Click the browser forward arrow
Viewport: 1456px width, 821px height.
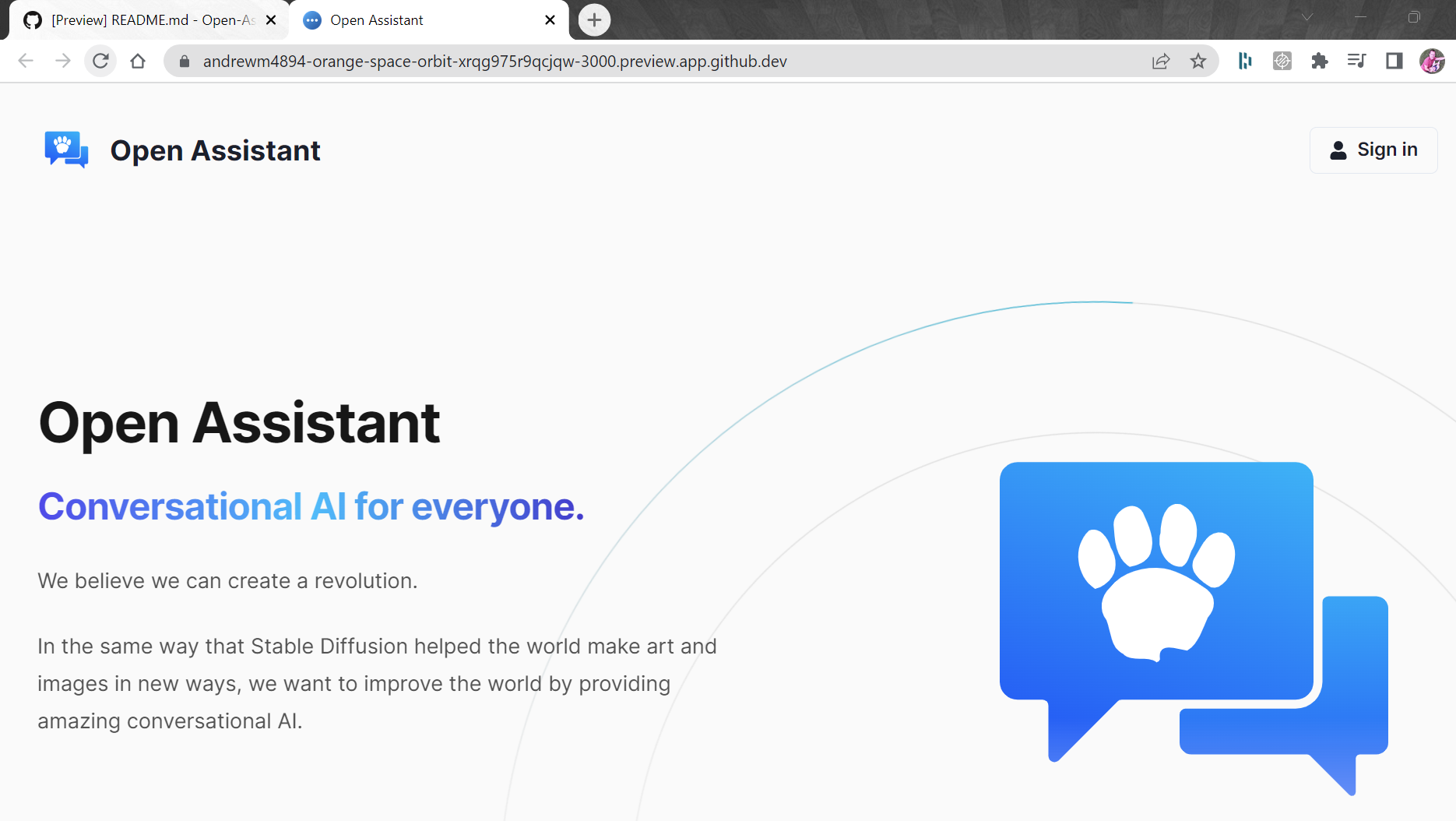[x=63, y=61]
